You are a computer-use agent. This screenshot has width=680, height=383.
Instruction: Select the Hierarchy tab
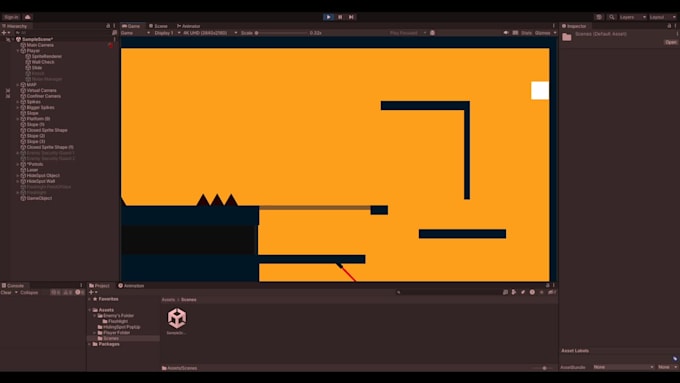point(14,26)
